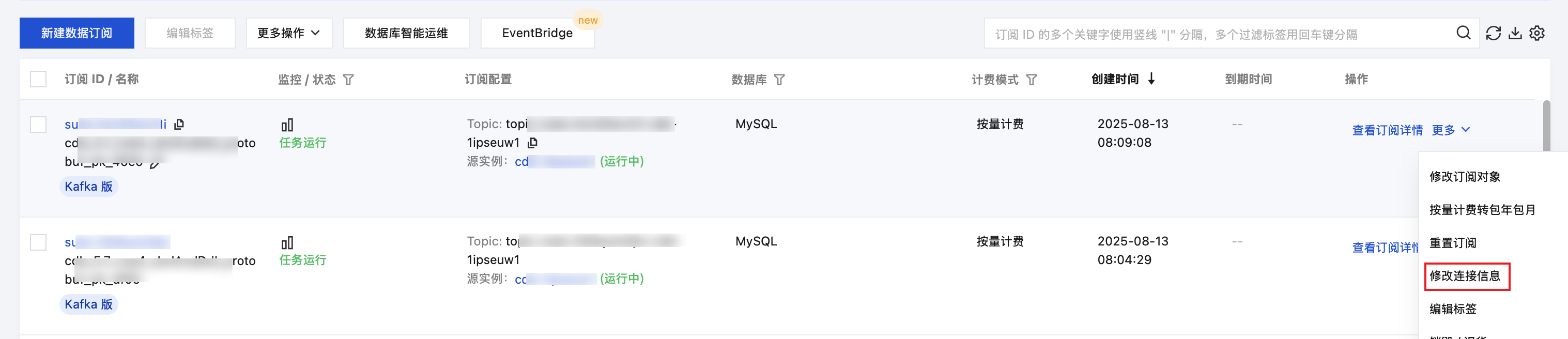Select 重置订阅 menu option
The height and width of the screenshot is (339, 1568).
1452,243
